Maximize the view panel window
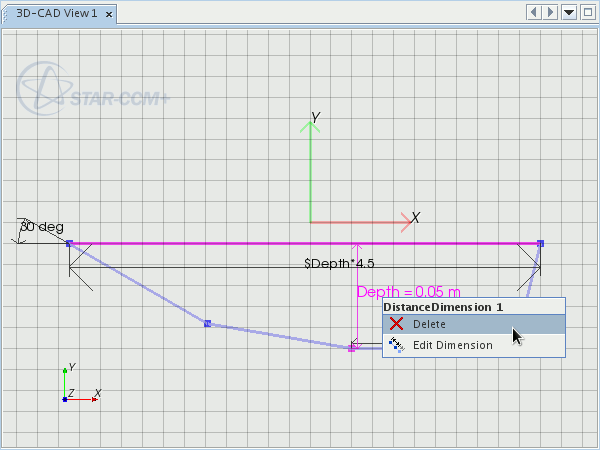 588,13
